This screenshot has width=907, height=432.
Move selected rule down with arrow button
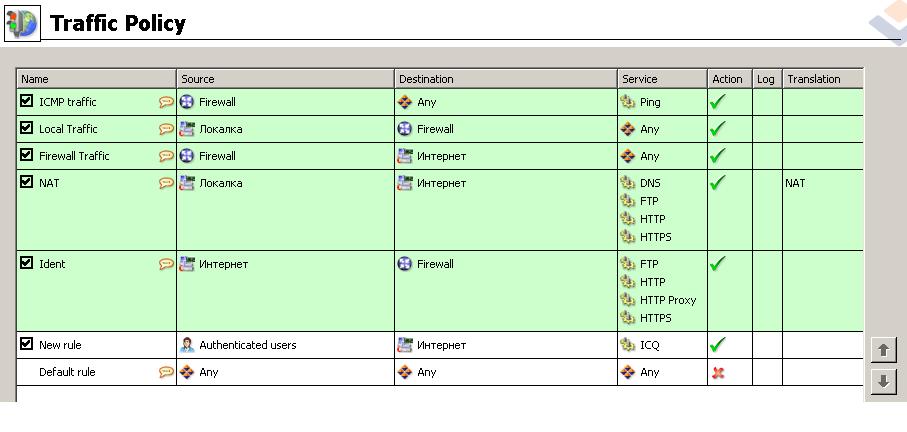(x=883, y=381)
